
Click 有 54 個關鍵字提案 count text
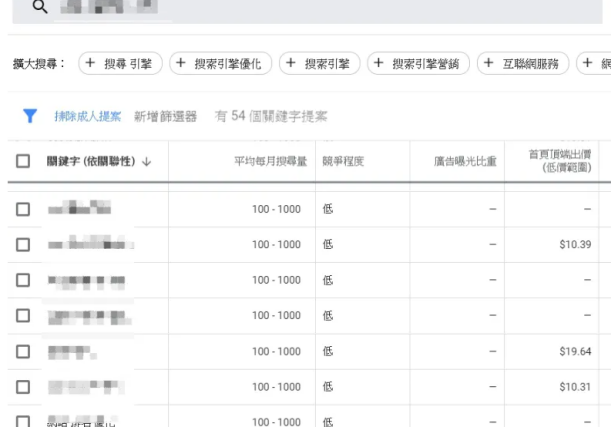[271, 116]
